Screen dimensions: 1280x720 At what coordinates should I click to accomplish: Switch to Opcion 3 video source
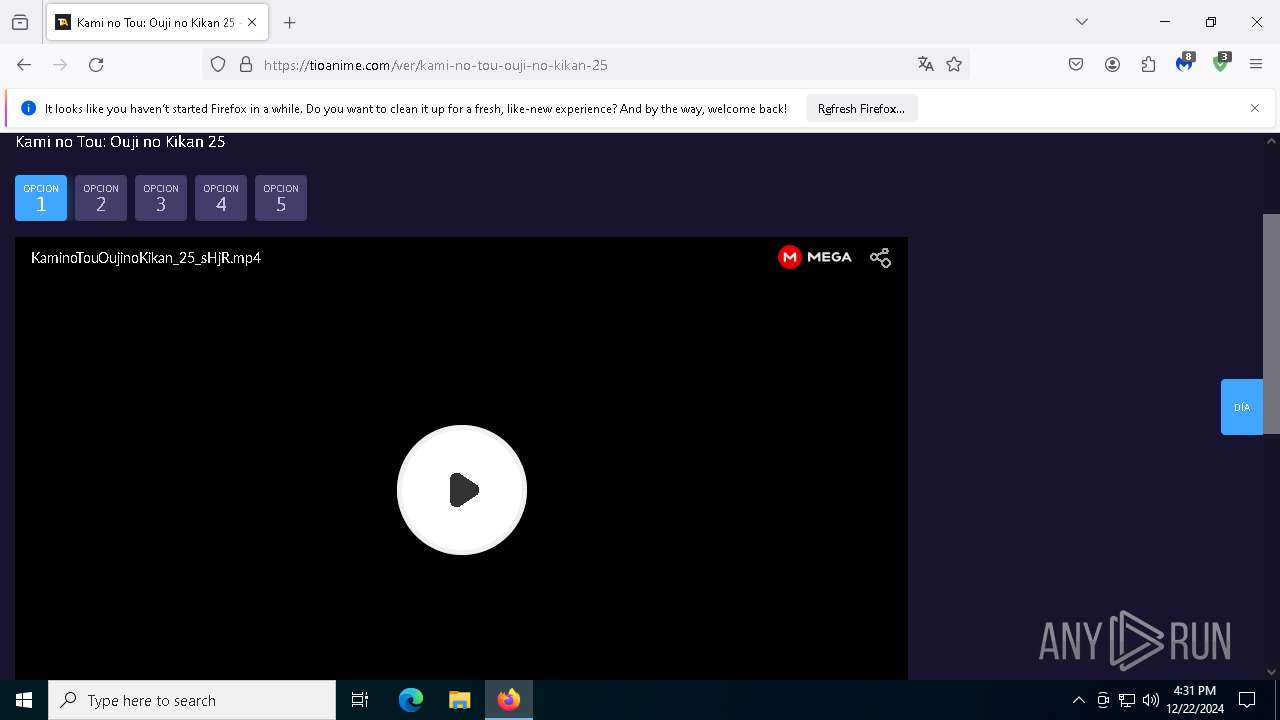(x=161, y=198)
